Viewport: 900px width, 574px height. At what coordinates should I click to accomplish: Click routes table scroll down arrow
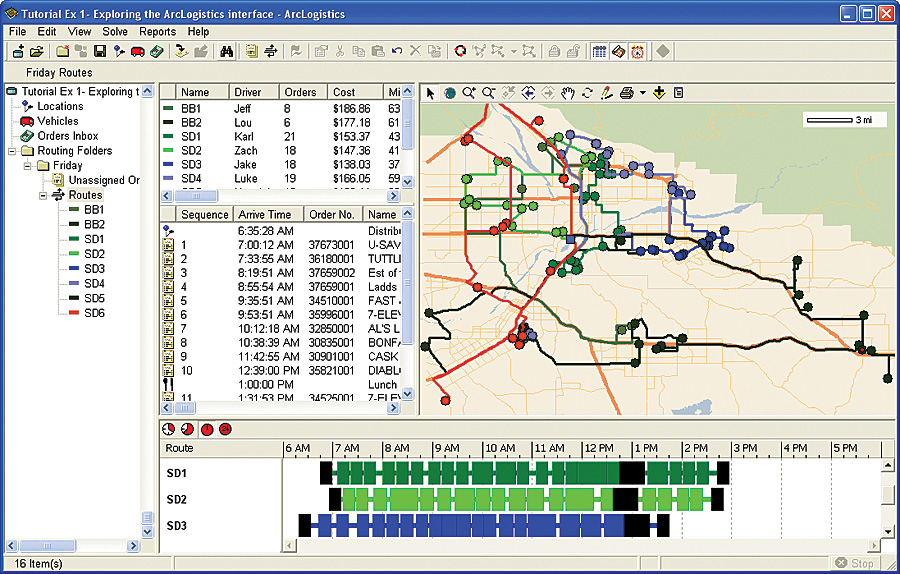click(408, 182)
